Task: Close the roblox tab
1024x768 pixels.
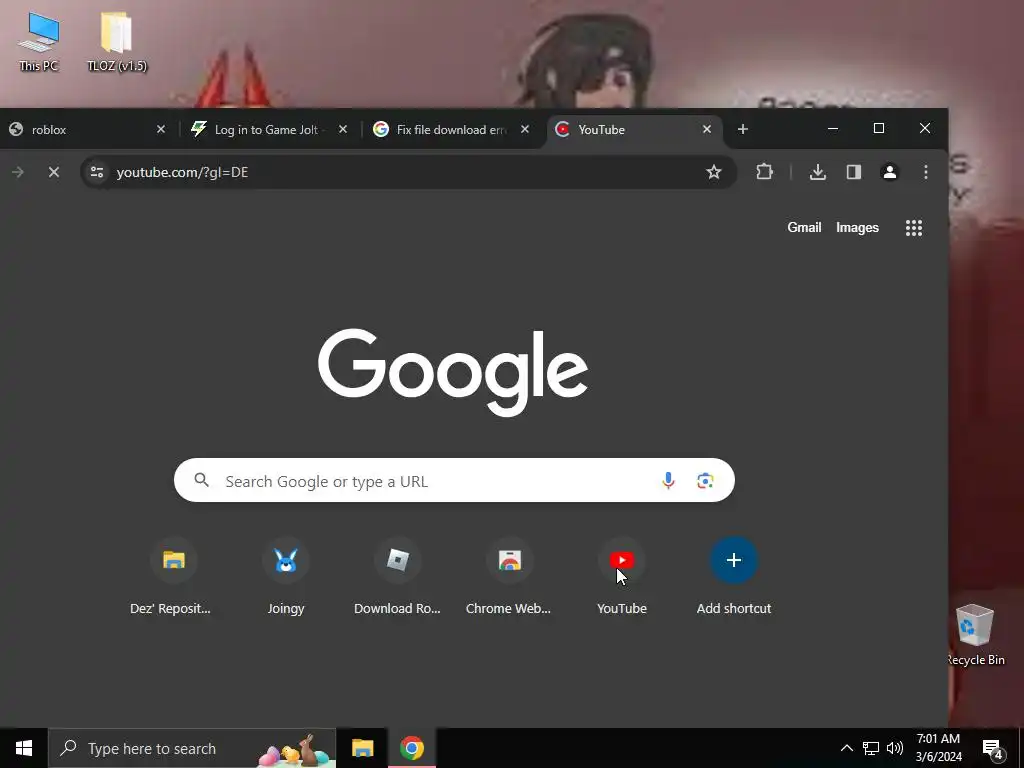Action: click(161, 129)
